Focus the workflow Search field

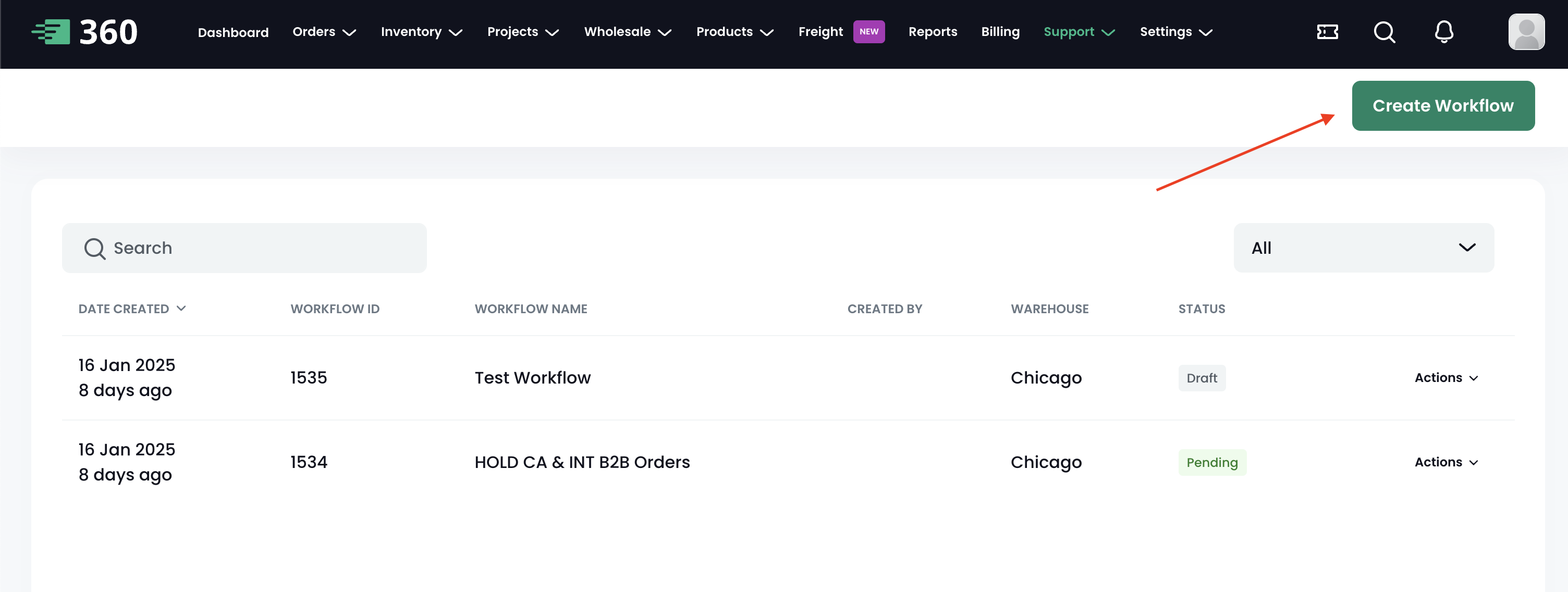coord(244,248)
